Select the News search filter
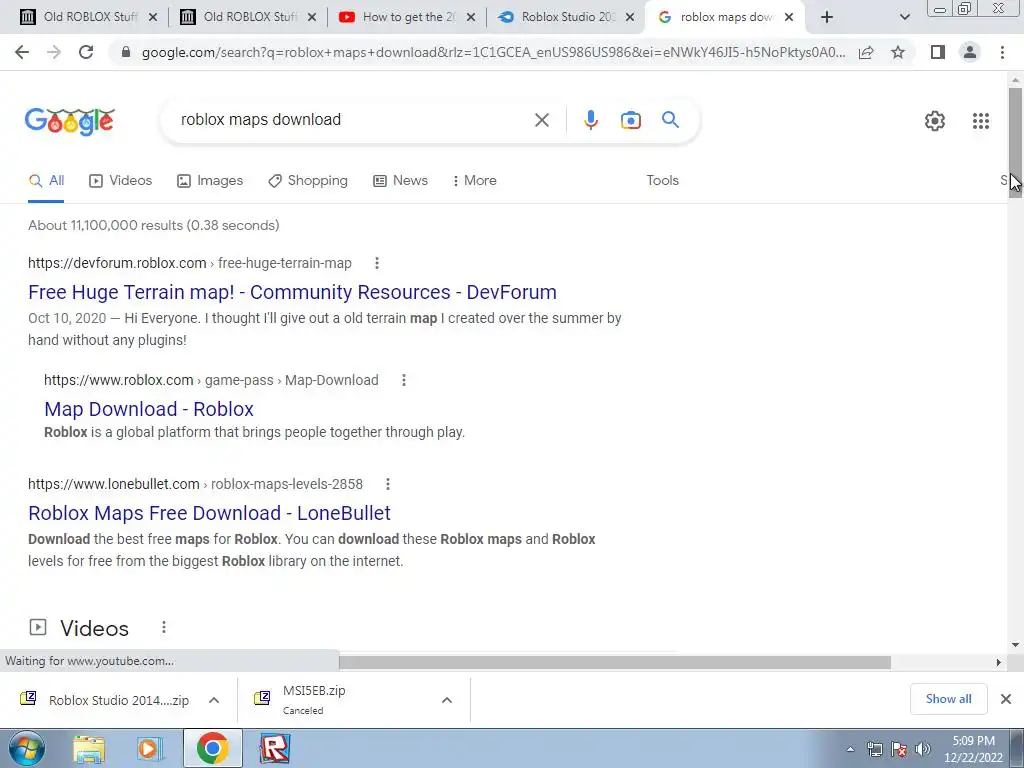 tap(400, 180)
